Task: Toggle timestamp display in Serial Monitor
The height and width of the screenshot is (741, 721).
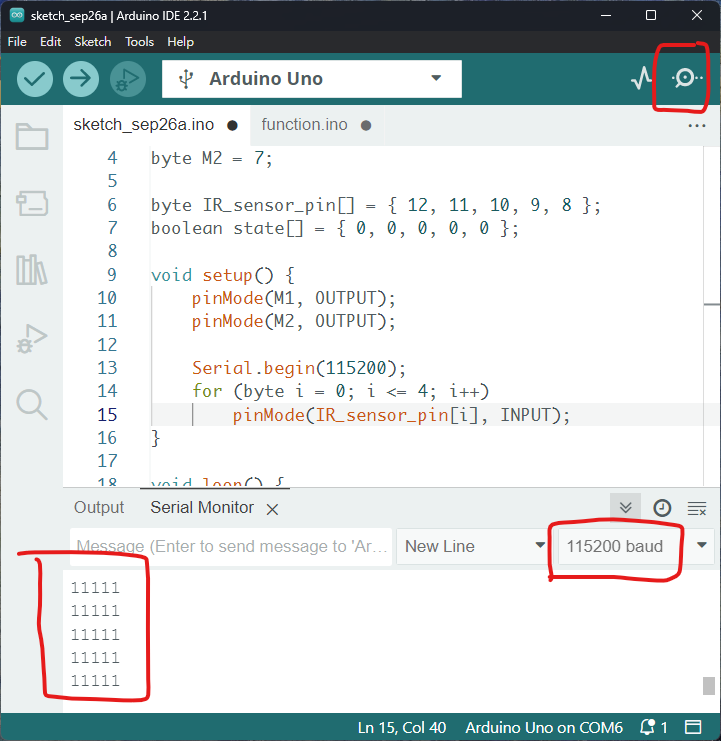Action: click(x=662, y=508)
